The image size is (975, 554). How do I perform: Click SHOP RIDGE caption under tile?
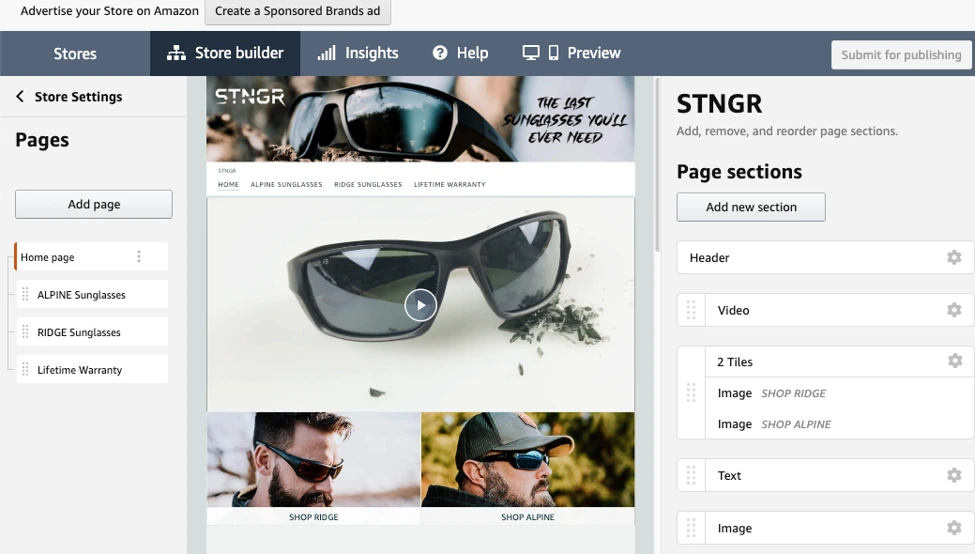point(313,517)
